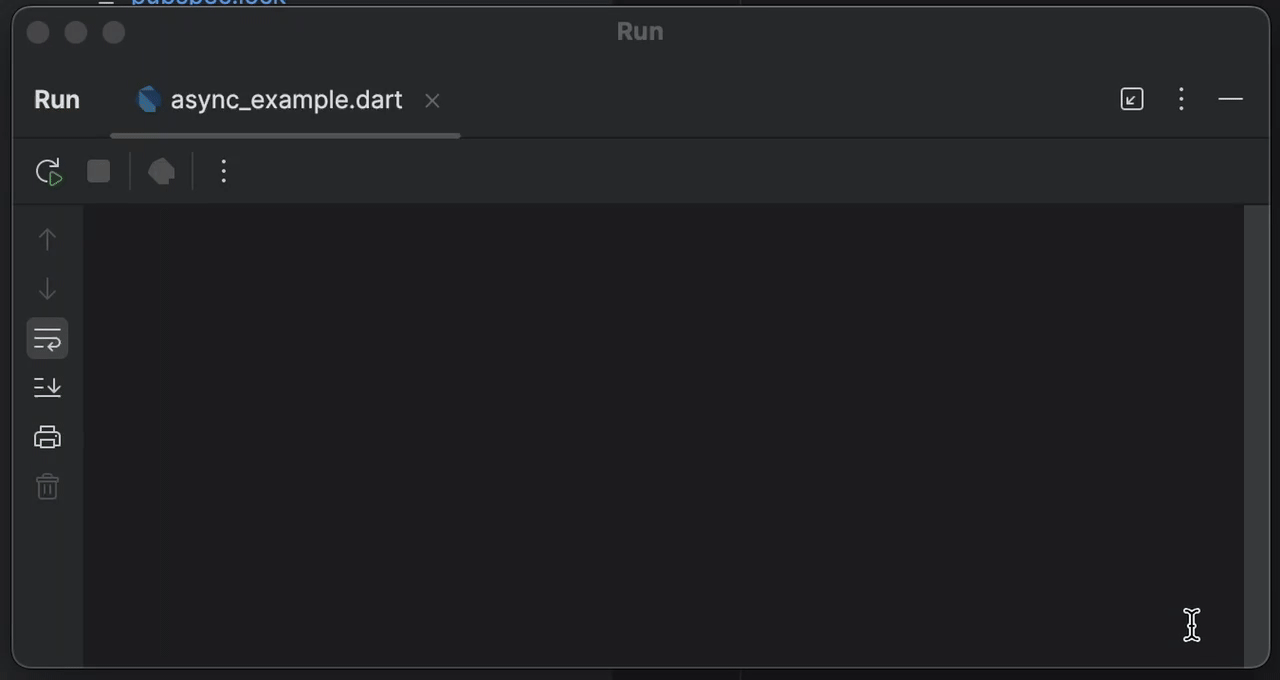Toggle scroll to end of console
Image resolution: width=1280 pixels, height=680 pixels.
click(47, 387)
